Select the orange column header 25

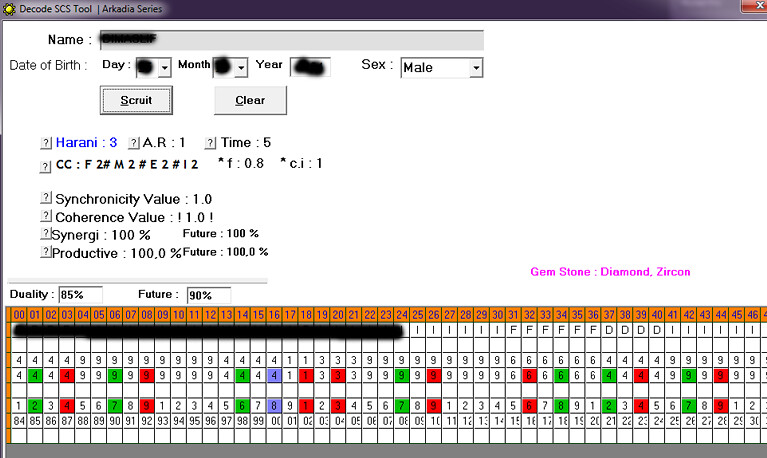(418, 315)
